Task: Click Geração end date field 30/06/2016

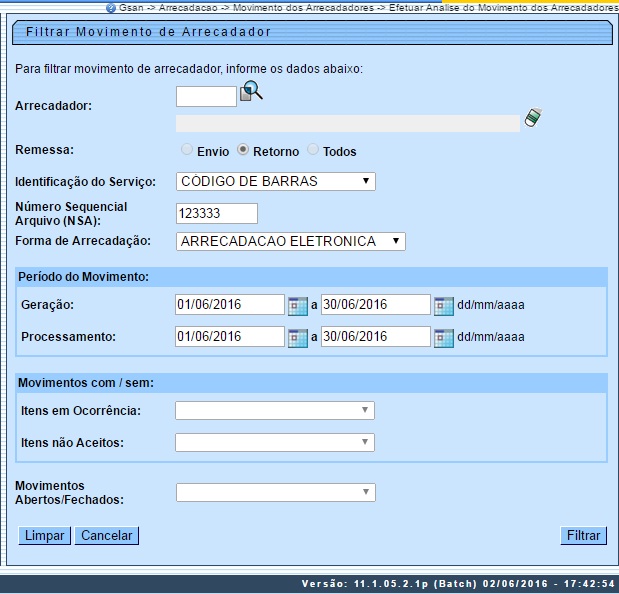Action: click(x=376, y=304)
